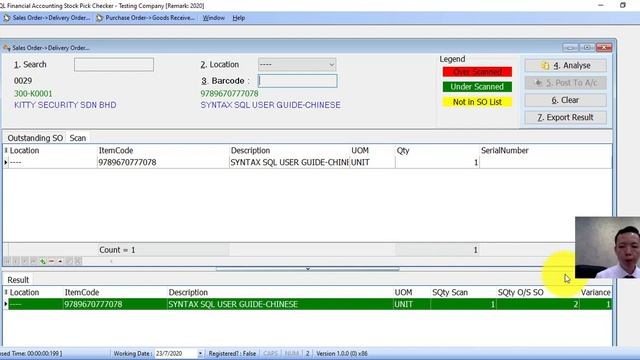This screenshot has height=360, width=640.
Task: Click the 4. Analyse button
Action: pos(566,65)
